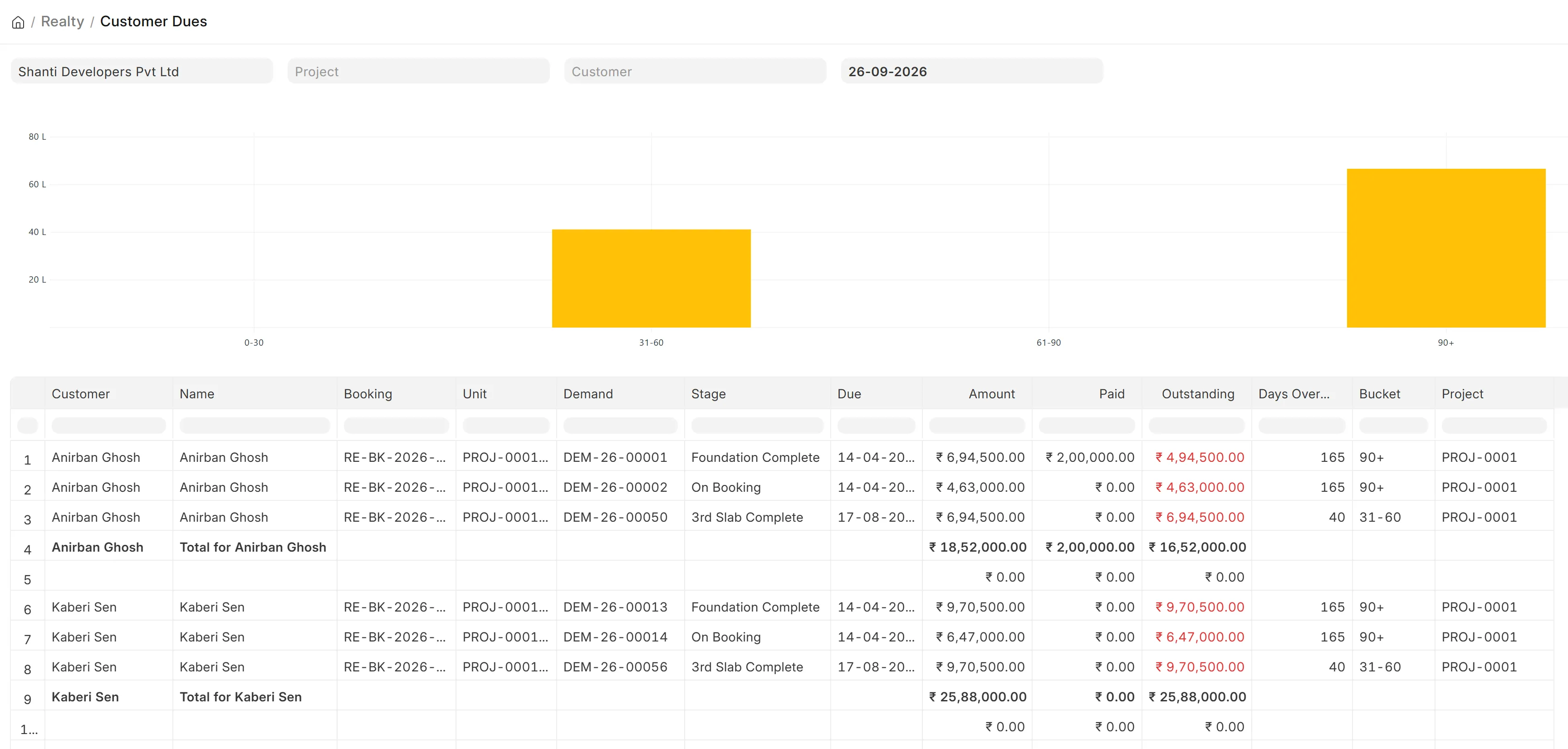Sort by the Name column header
Viewport: 1568px width, 749px height.
(255, 394)
